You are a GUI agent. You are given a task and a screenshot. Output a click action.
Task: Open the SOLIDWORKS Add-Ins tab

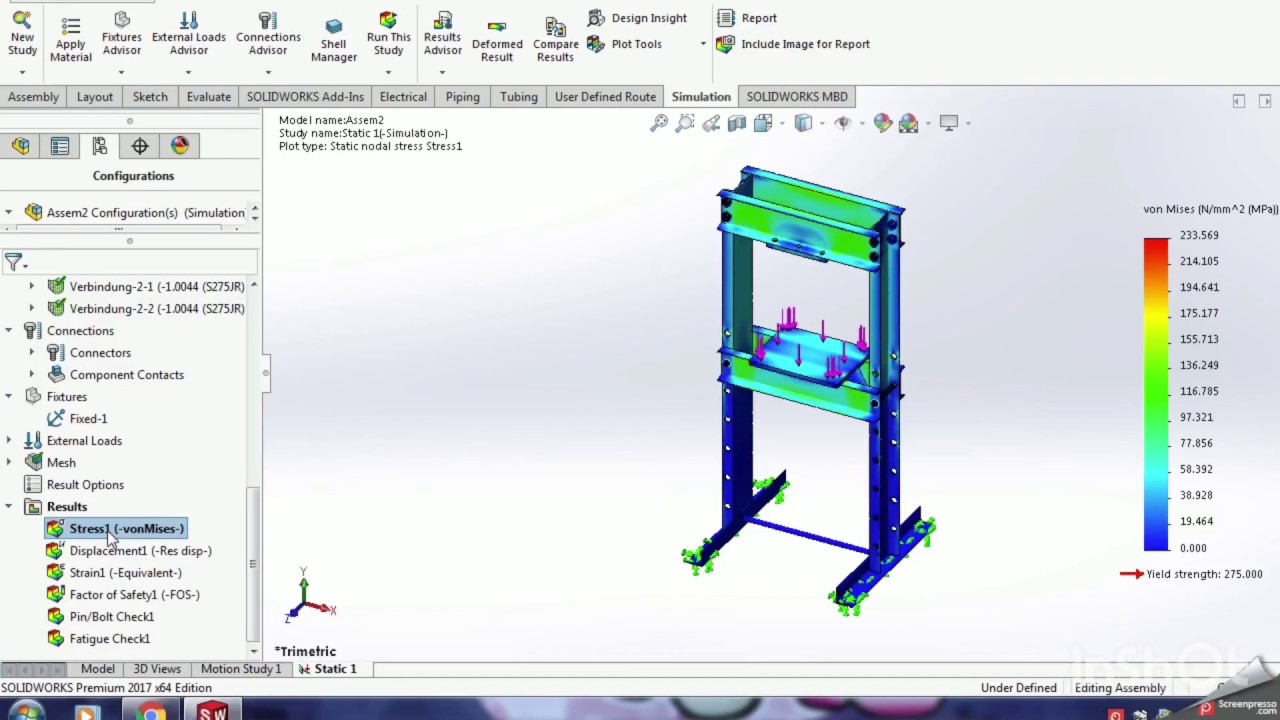[x=305, y=97]
